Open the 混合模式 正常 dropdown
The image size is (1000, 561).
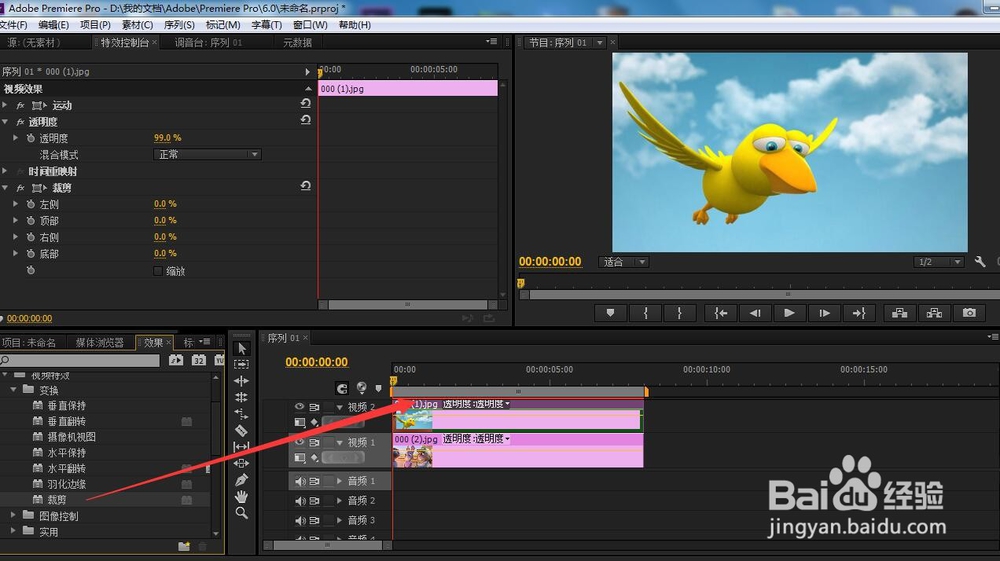tap(207, 154)
